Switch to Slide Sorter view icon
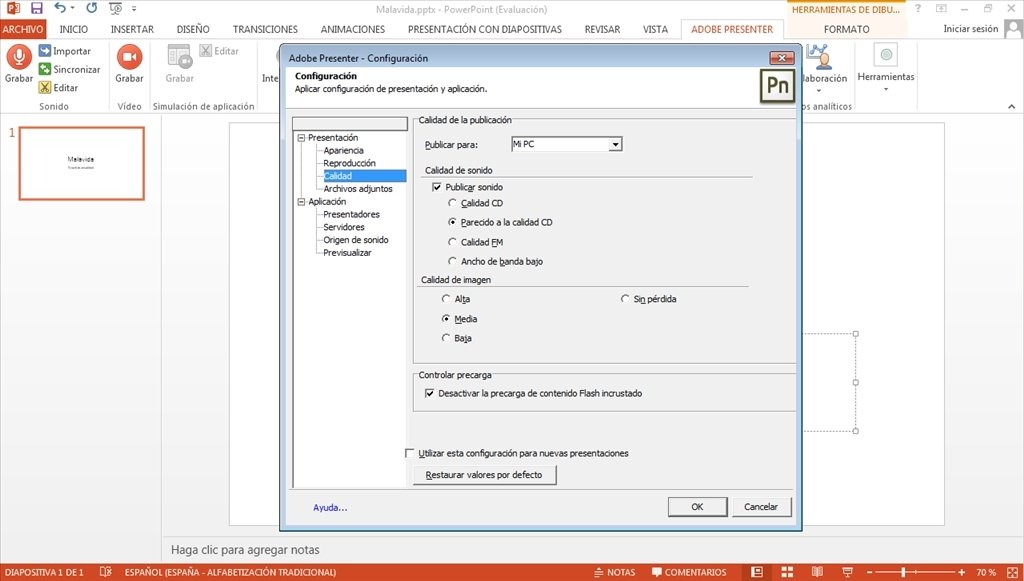 (787, 572)
